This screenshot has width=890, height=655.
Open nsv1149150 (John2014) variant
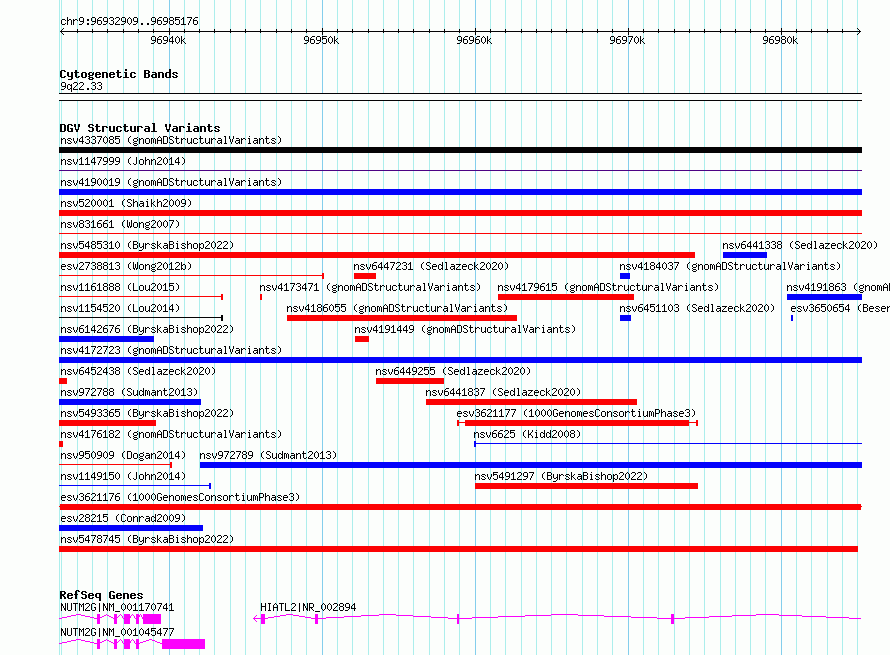click(123, 476)
